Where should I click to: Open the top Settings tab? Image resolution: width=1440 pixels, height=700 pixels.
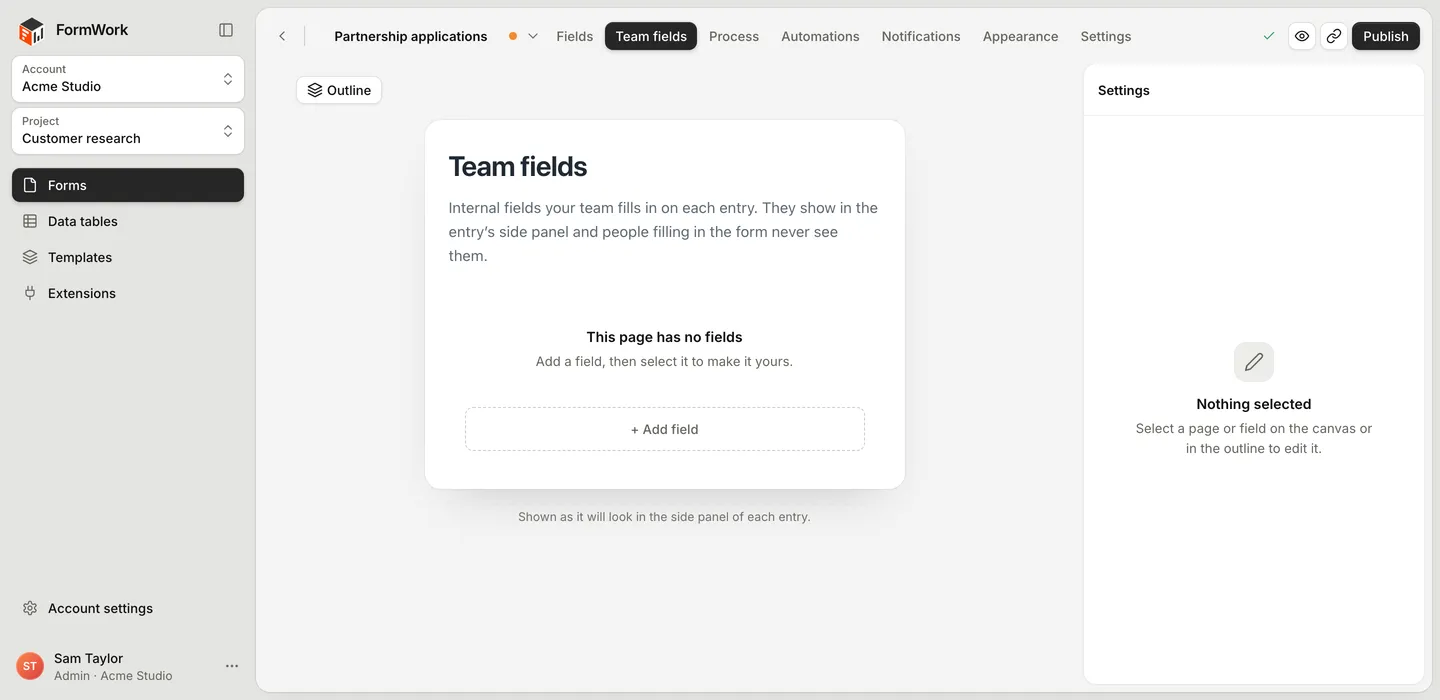[x=1106, y=36]
